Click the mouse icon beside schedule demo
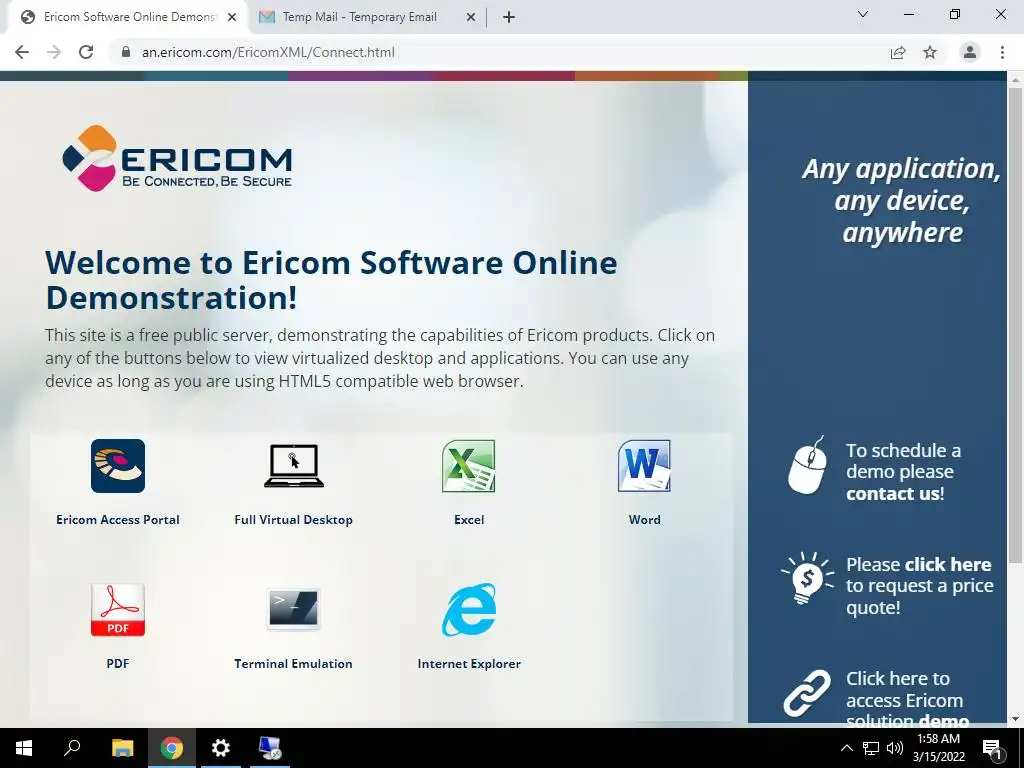1024x768 pixels. pyautogui.click(x=808, y=466)
